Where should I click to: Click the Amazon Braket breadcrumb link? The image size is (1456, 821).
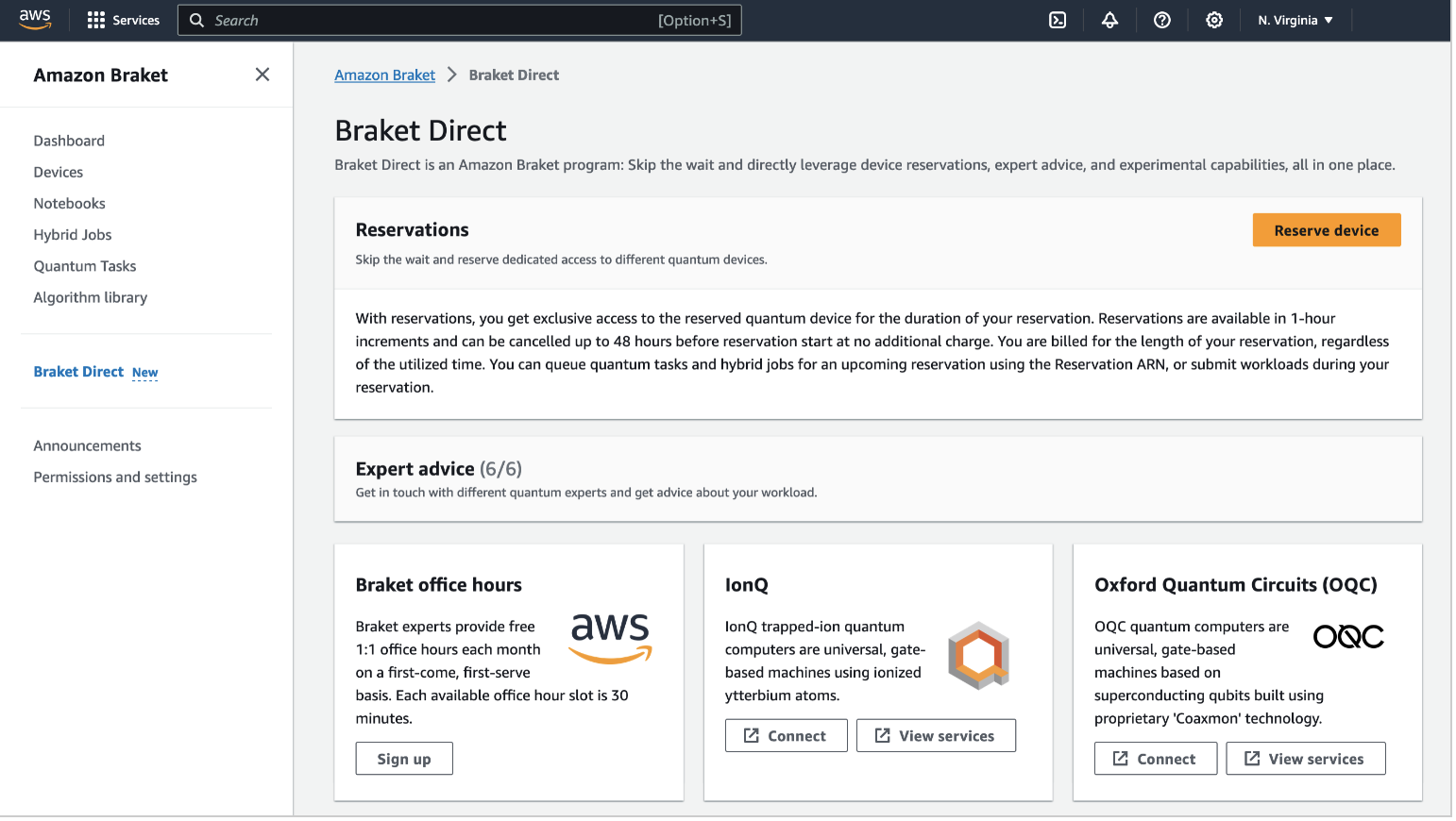[385, 75]
